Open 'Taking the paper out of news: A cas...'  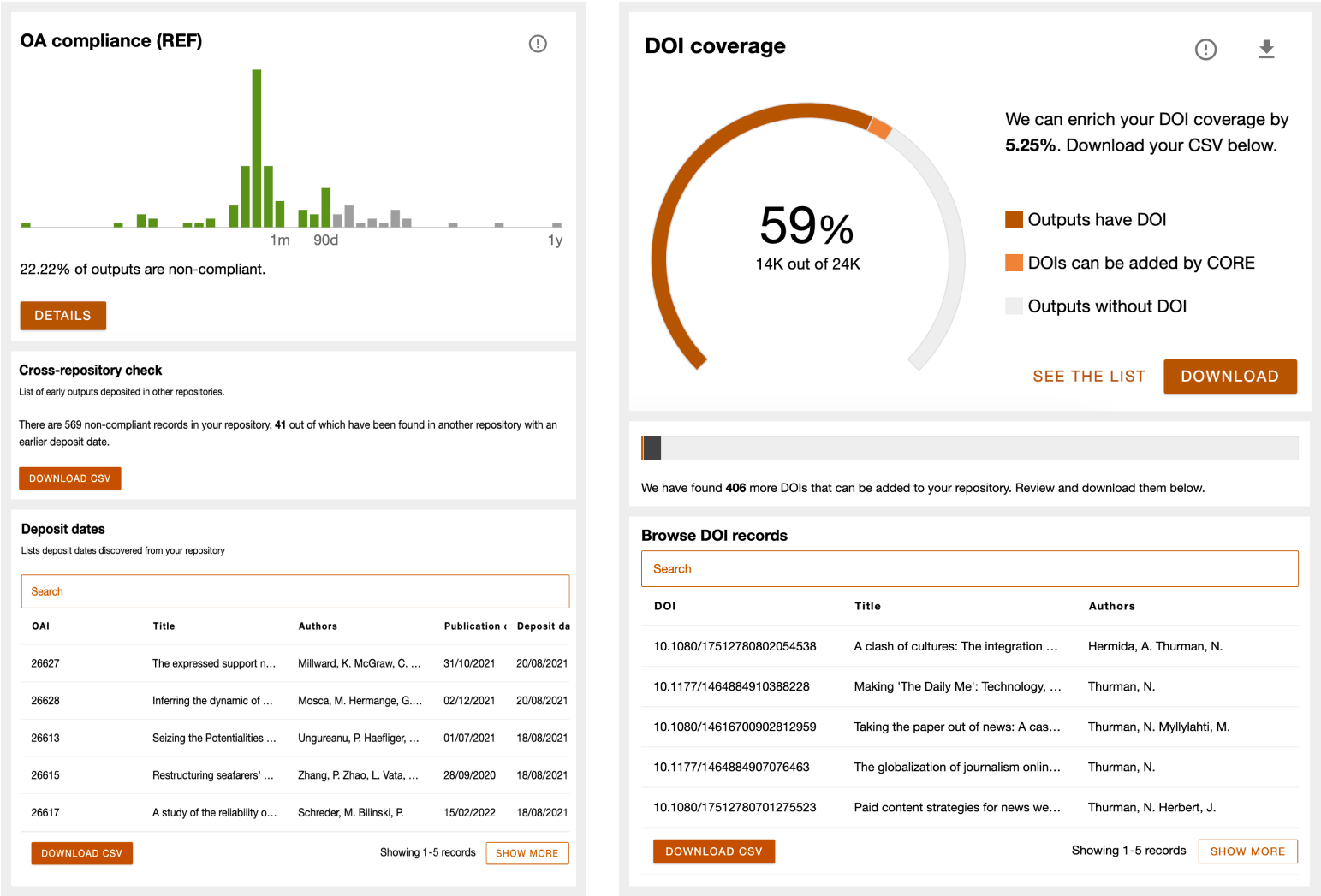957,727
